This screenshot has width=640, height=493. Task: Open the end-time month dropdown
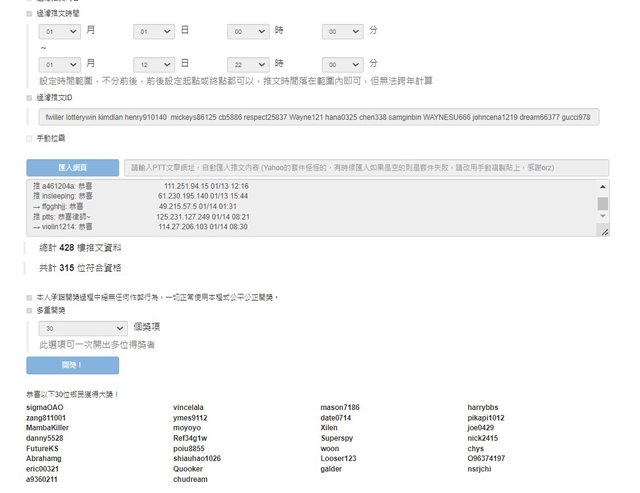[59, 63]
